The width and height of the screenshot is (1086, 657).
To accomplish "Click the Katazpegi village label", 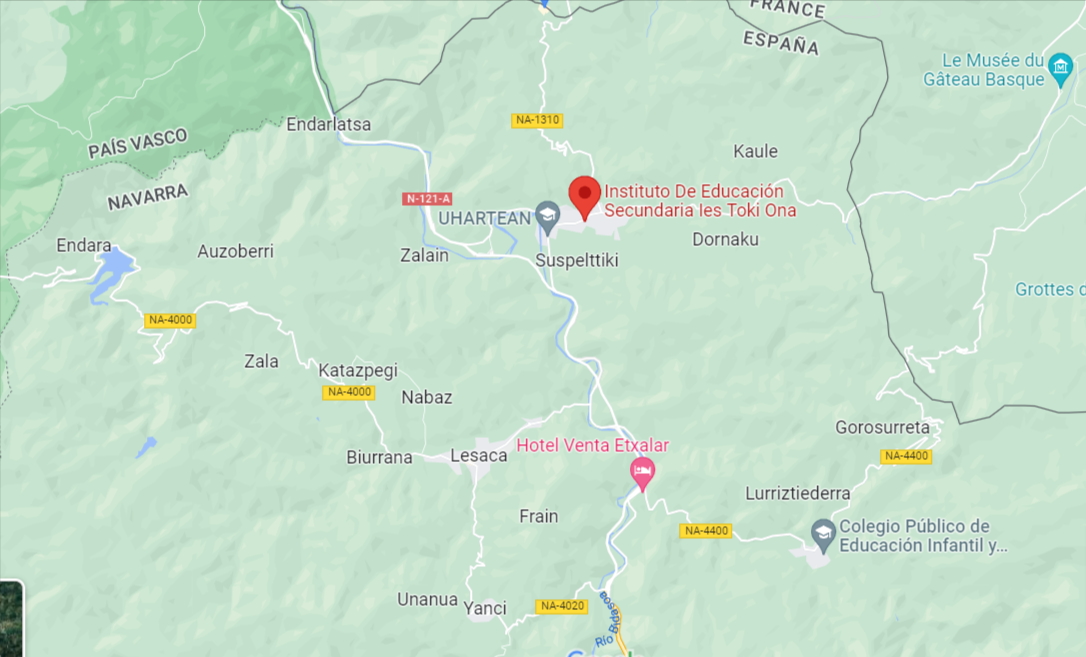I will click(358, 370).
